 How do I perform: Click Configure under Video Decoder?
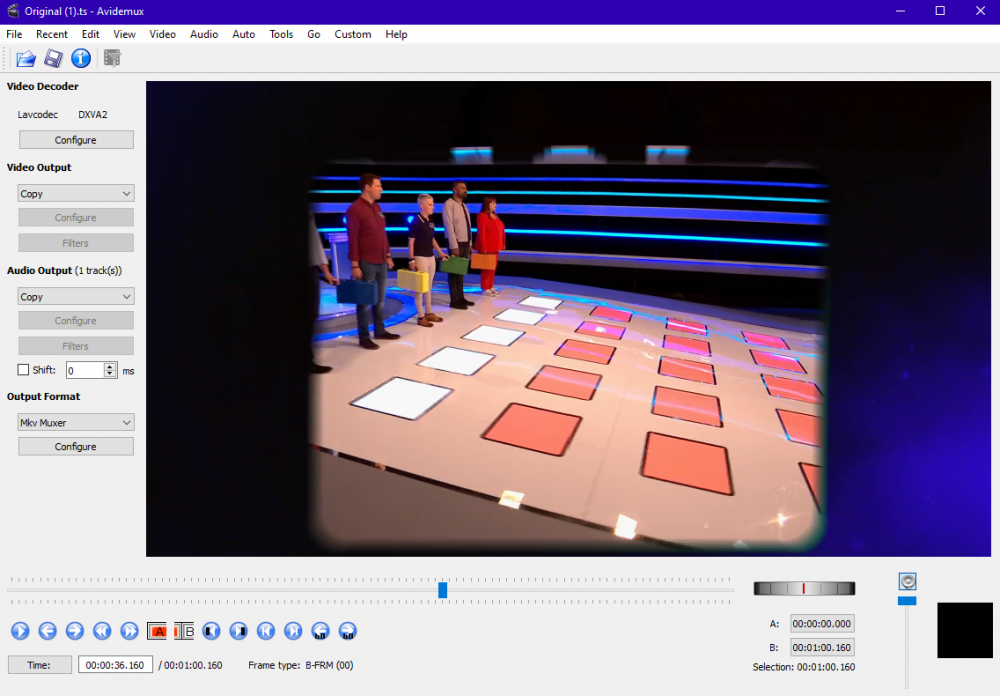76,140
